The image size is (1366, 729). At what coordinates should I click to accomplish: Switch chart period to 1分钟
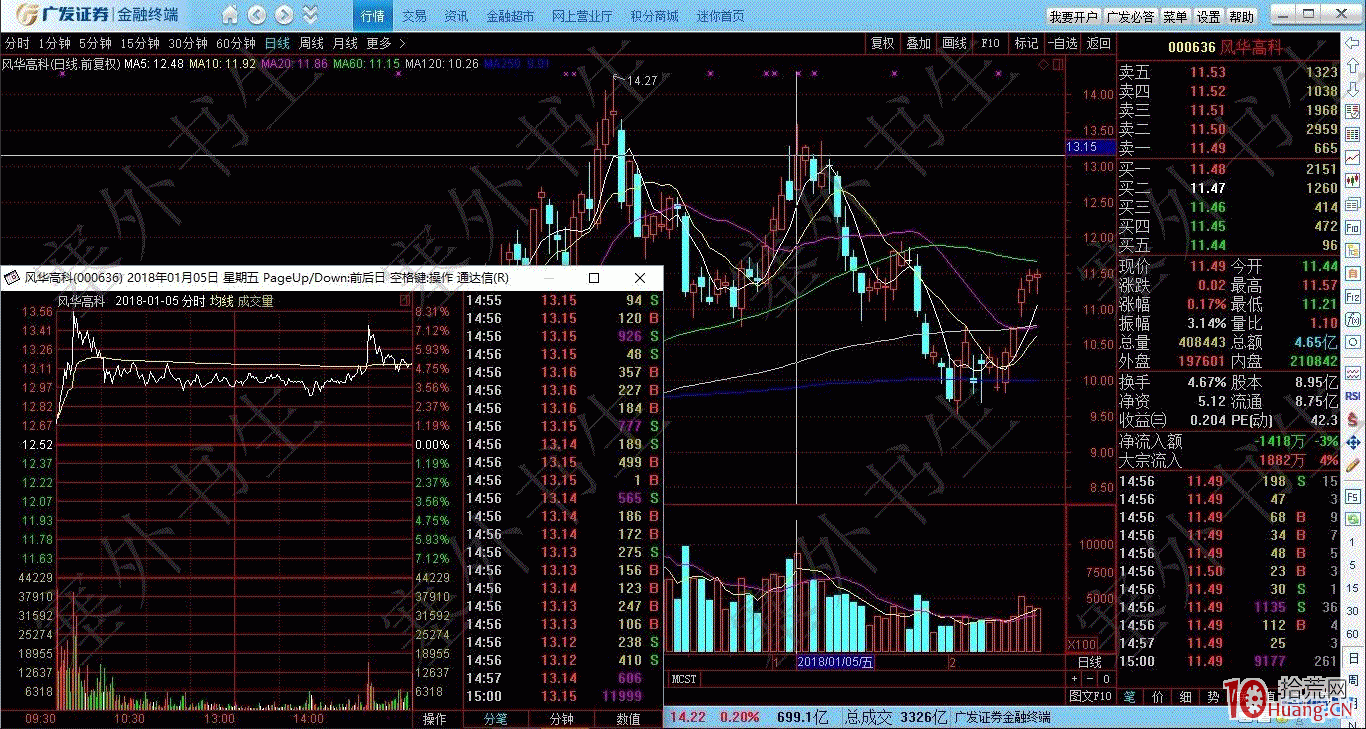54,43
